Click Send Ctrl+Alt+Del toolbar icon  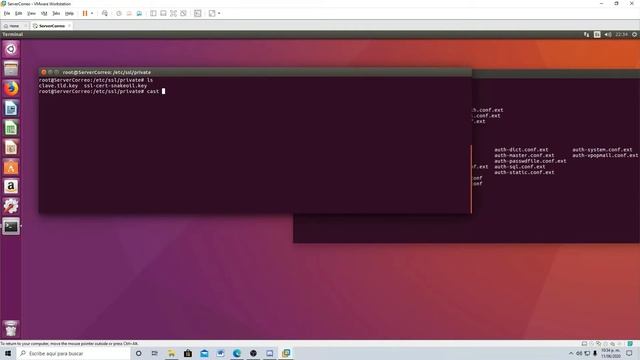[105, 13]
